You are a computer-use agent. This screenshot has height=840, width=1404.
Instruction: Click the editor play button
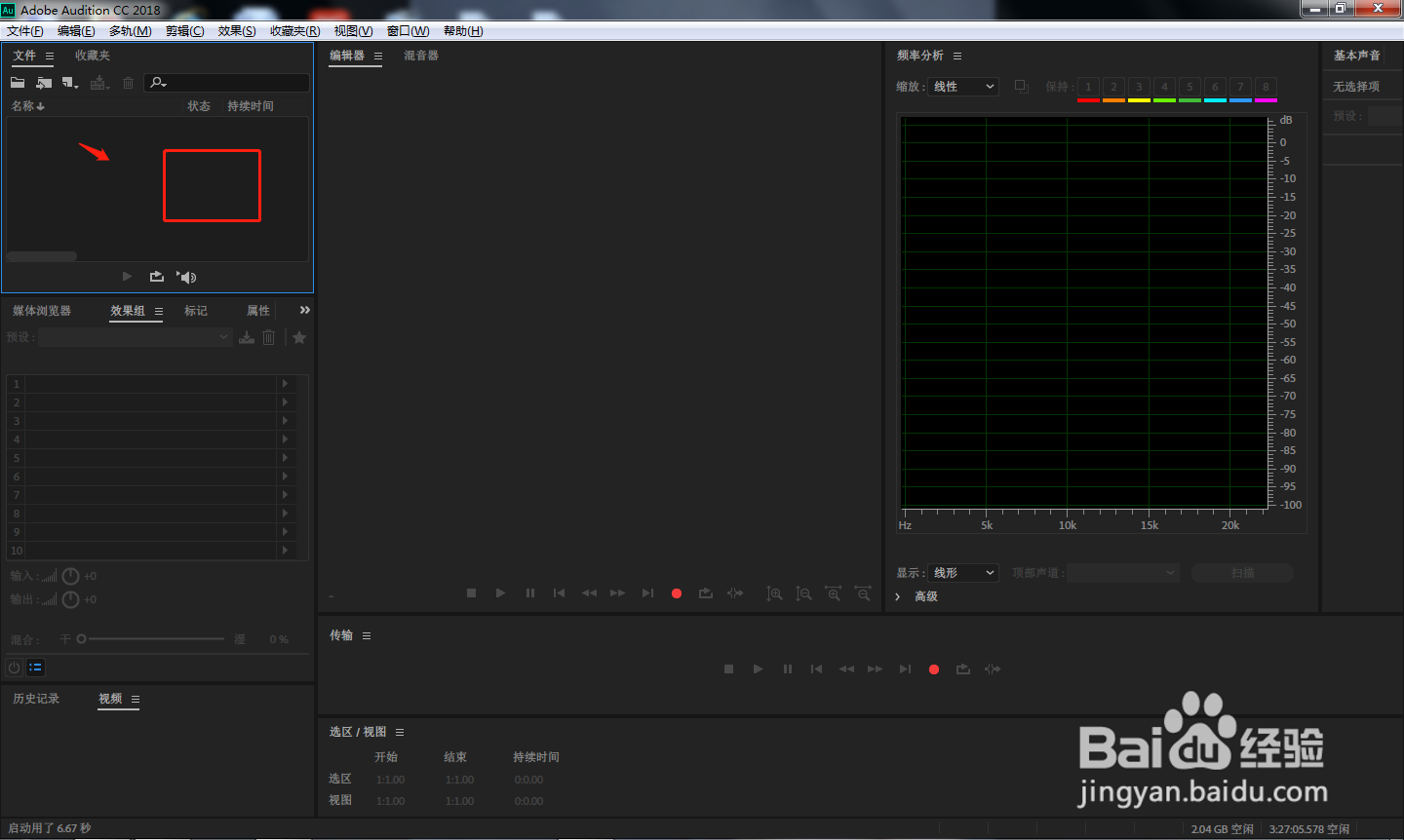click(x=500, y=592)
